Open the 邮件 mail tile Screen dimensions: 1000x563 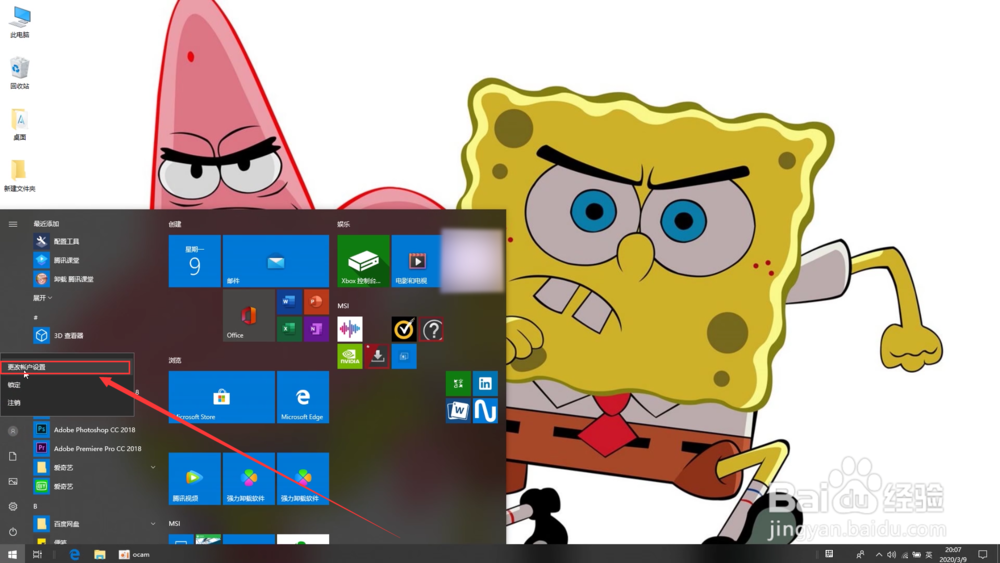pos(276,261)
